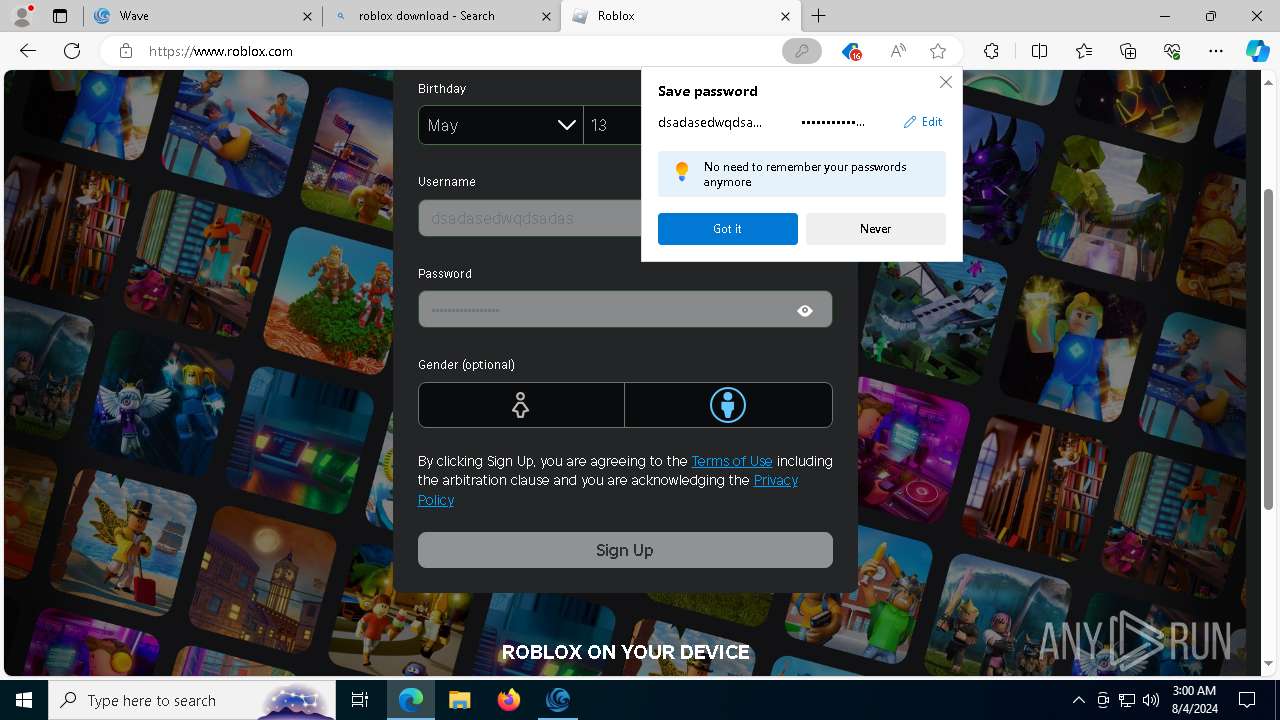Viewport: 1280px width, 720px height.
Task: Edit the saved password entry
Action: [x=923, y=122]
